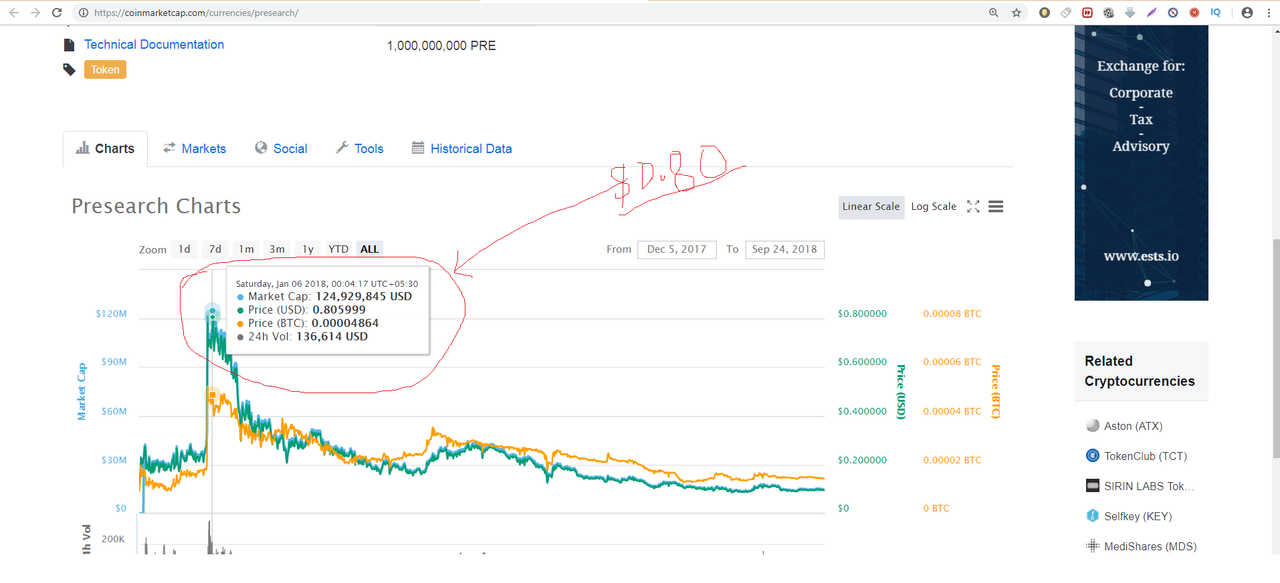Reload the current page
1280x583 pixels.
(x=57, y=13)
